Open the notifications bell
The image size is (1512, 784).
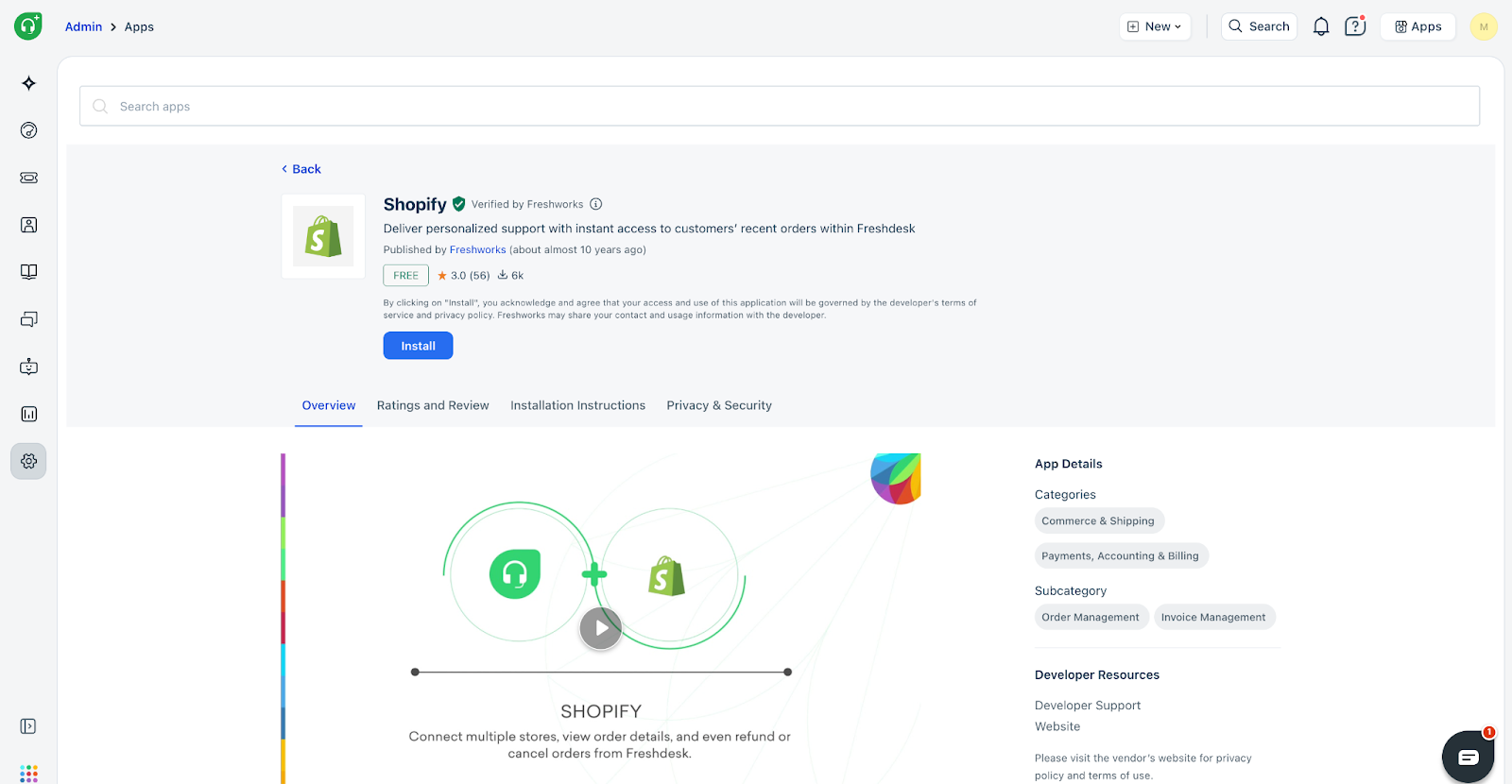click(1321, 26)
